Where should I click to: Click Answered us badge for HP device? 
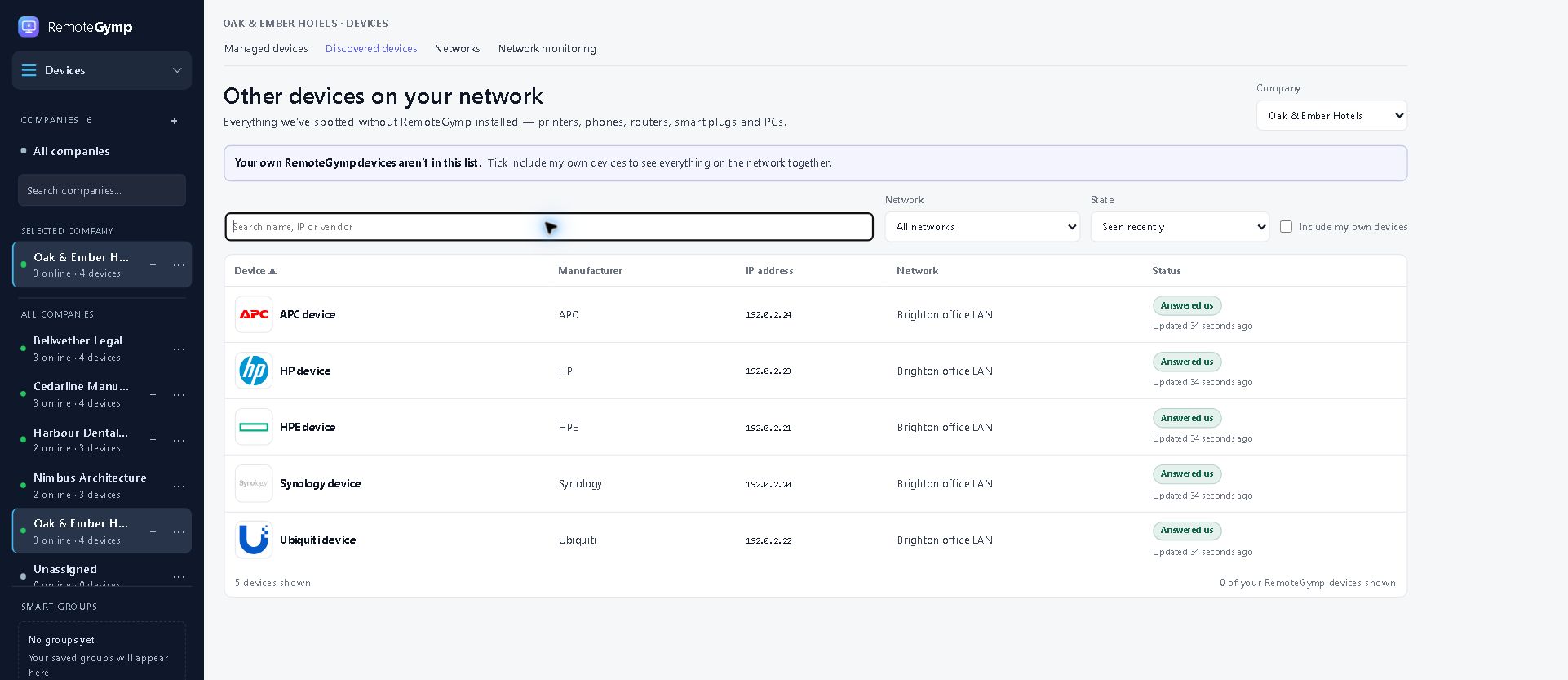(x=1187, y=362)
